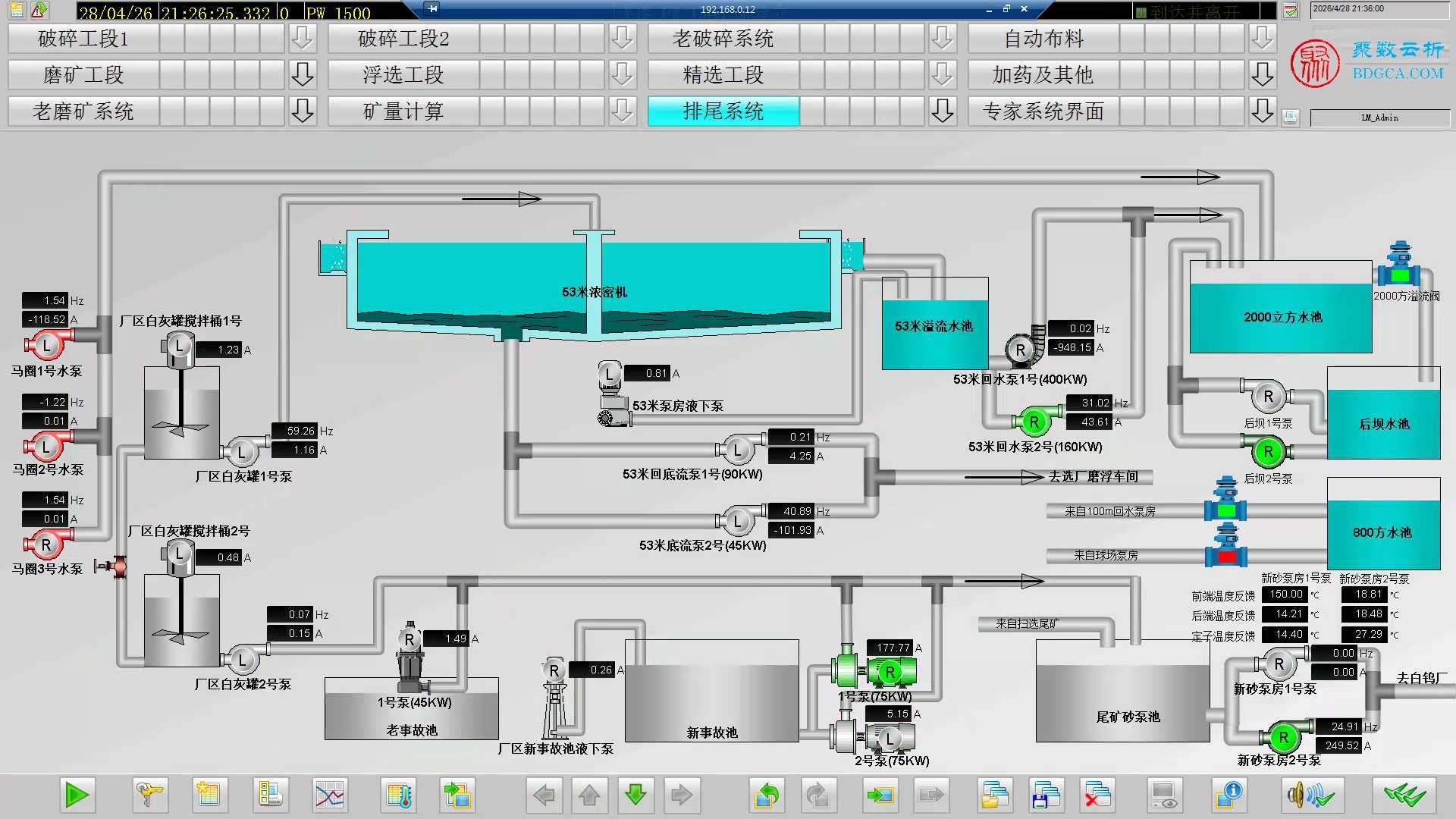Click the grey right arrow navigation icon
This screenshot has width=1456, height=819.
pyautogui.click(x=681, y=795)
